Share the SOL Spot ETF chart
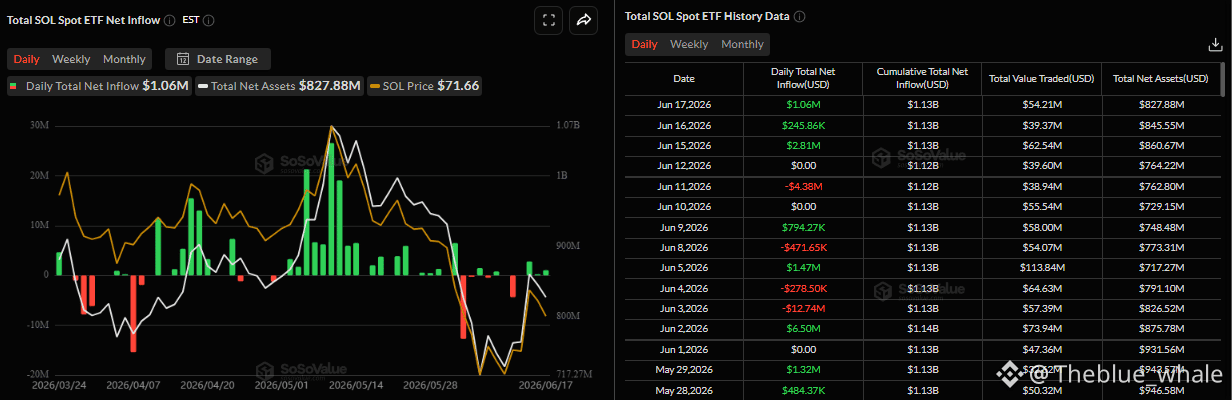The height and width of the screenshot is (400, 1232). [x=583, y=19]
